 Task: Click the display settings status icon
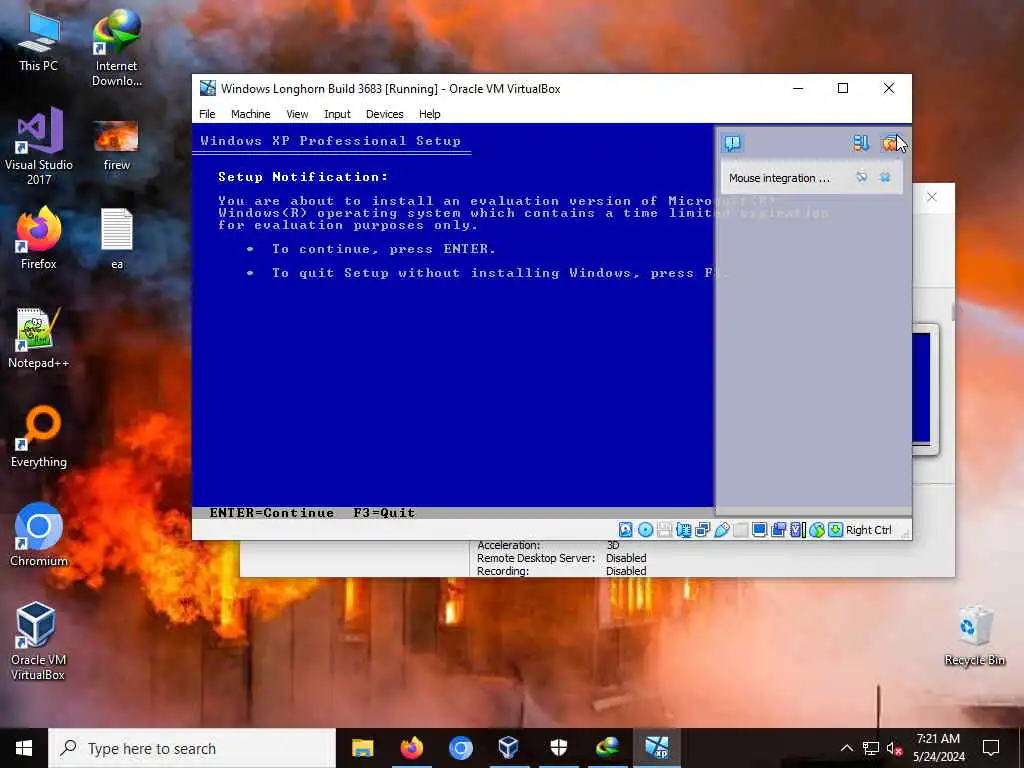(x=760, y=530)
